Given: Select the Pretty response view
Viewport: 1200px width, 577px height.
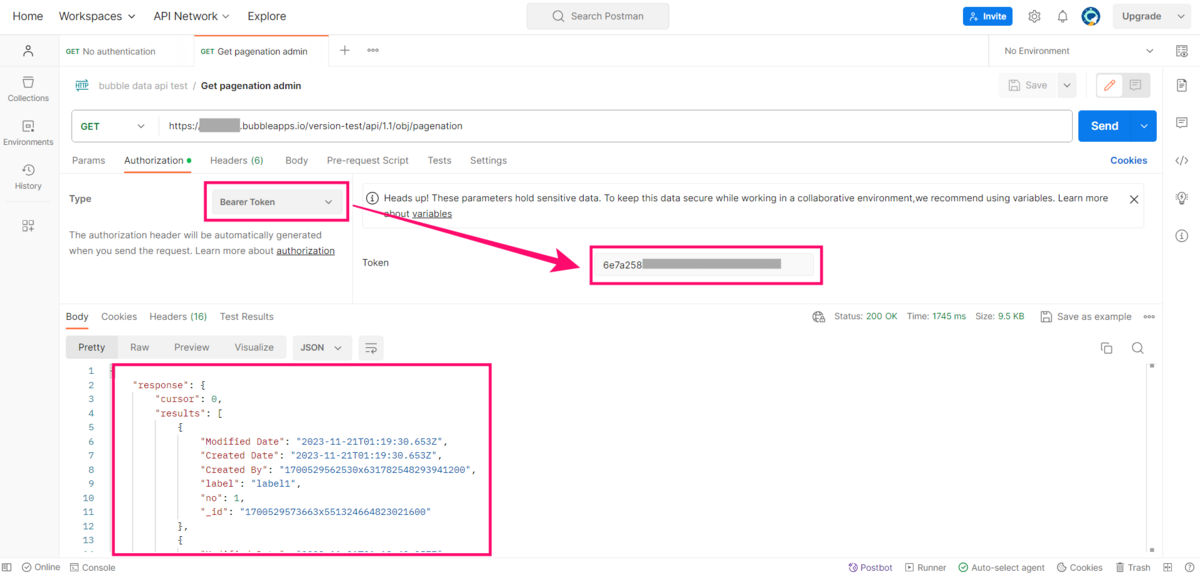Looking at the screenshot, I should point(91,348).
